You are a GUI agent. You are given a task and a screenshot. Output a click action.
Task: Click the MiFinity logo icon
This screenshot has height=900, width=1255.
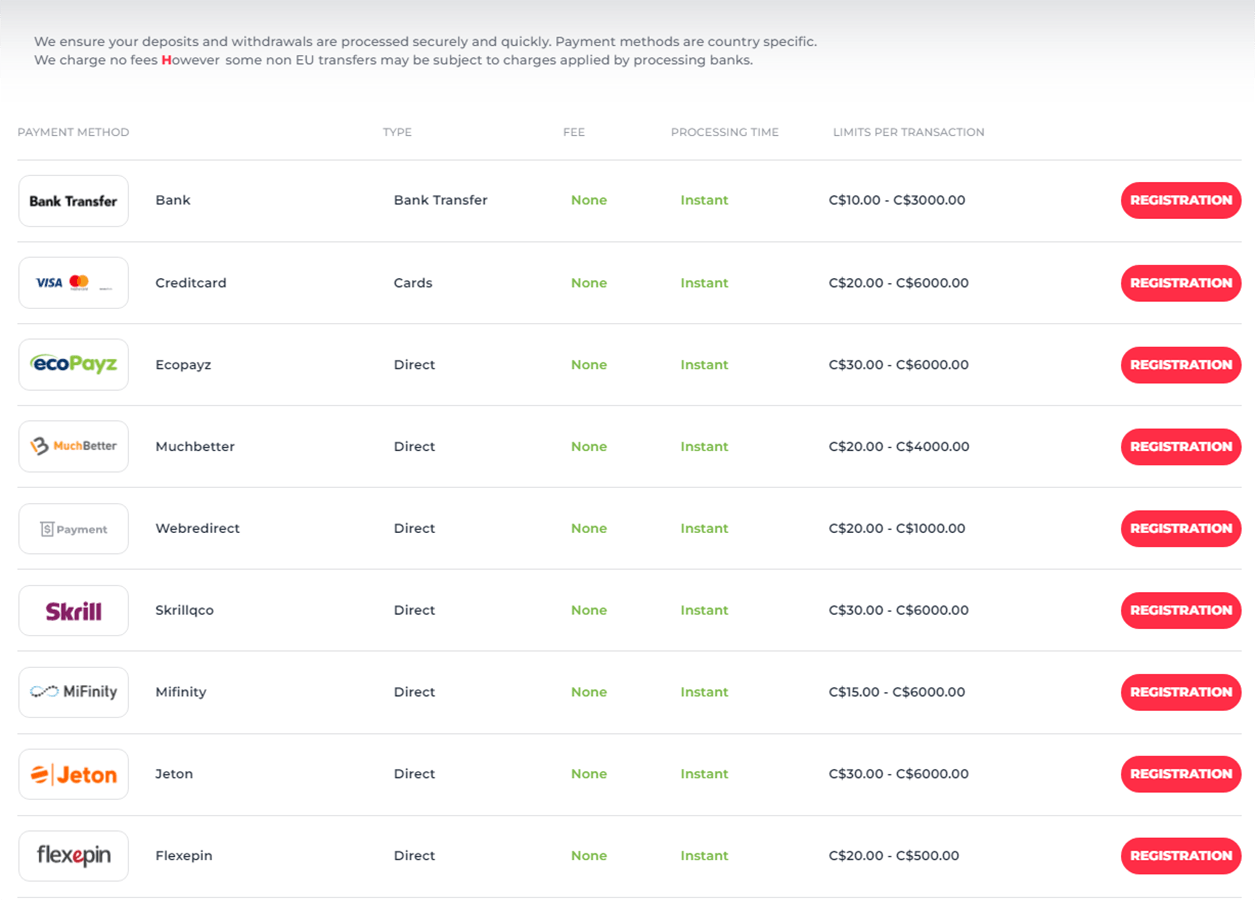coord(73,692)
